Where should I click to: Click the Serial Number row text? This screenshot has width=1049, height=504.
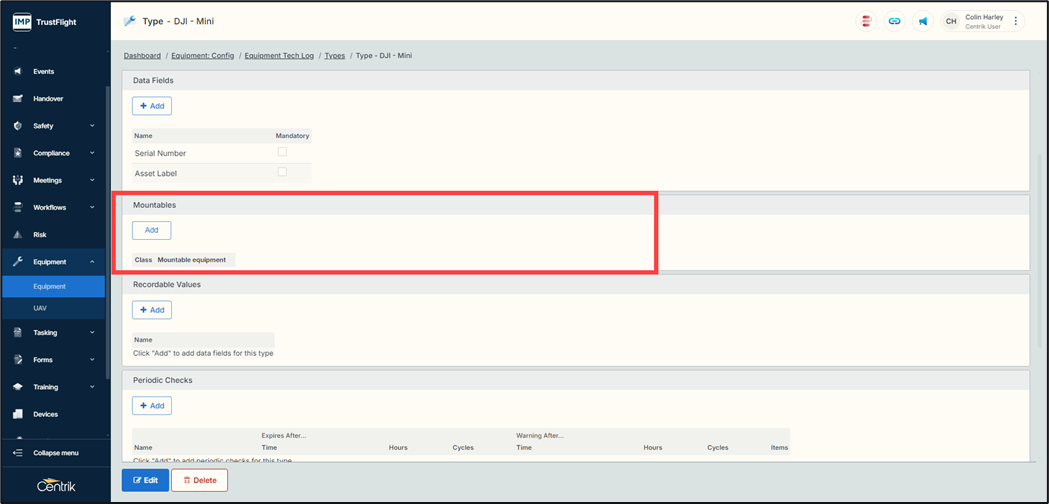(161, 153)
